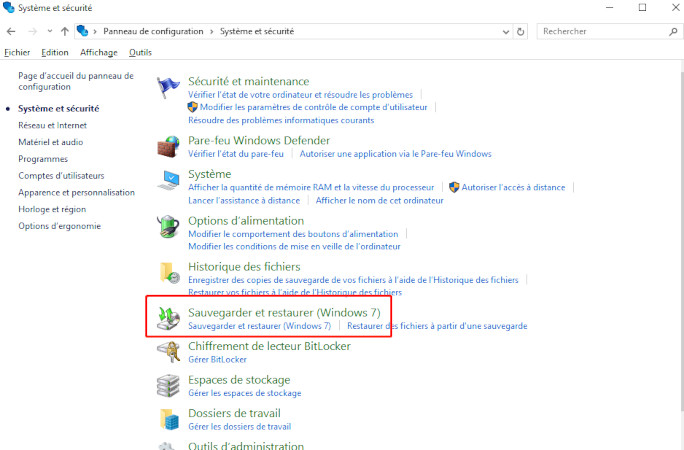
Task: Select Système et sécurité in the sidebar
Action: (58, 109)
